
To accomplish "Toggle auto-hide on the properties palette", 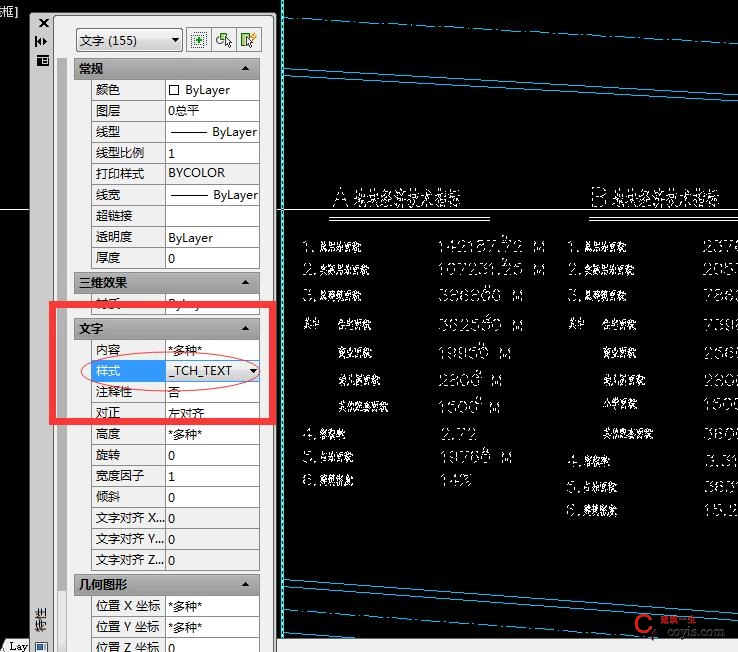I will tap(41, 41).
